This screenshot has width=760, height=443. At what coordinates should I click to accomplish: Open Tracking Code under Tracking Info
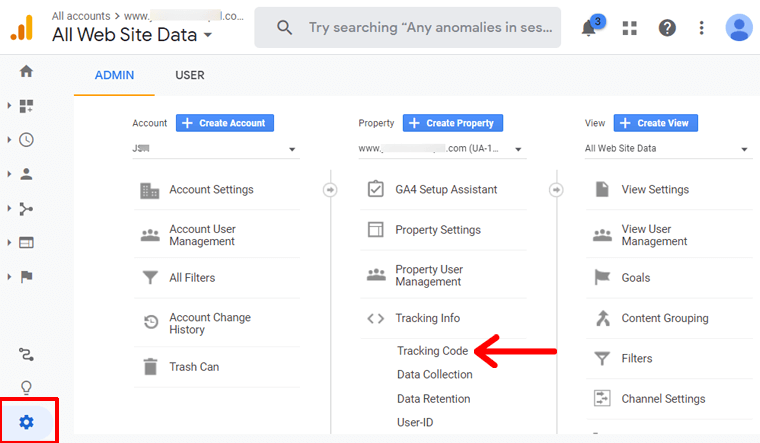(x=432, y=350)
